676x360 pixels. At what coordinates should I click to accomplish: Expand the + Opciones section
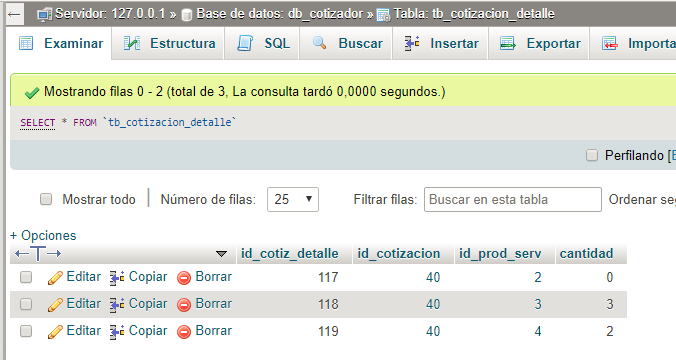tap(43, 235)
